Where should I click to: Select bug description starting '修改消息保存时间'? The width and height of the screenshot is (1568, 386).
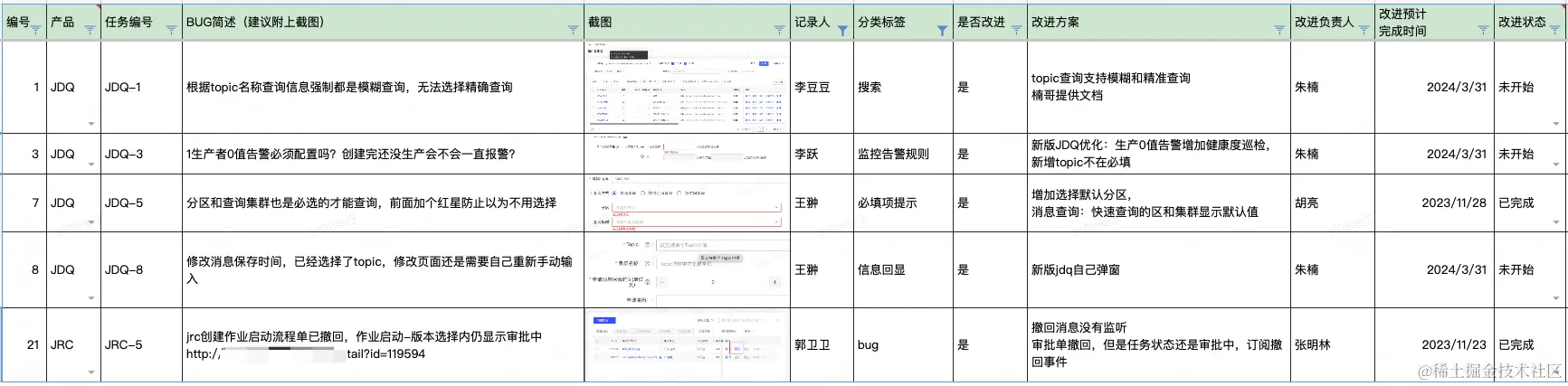[383, 269]
